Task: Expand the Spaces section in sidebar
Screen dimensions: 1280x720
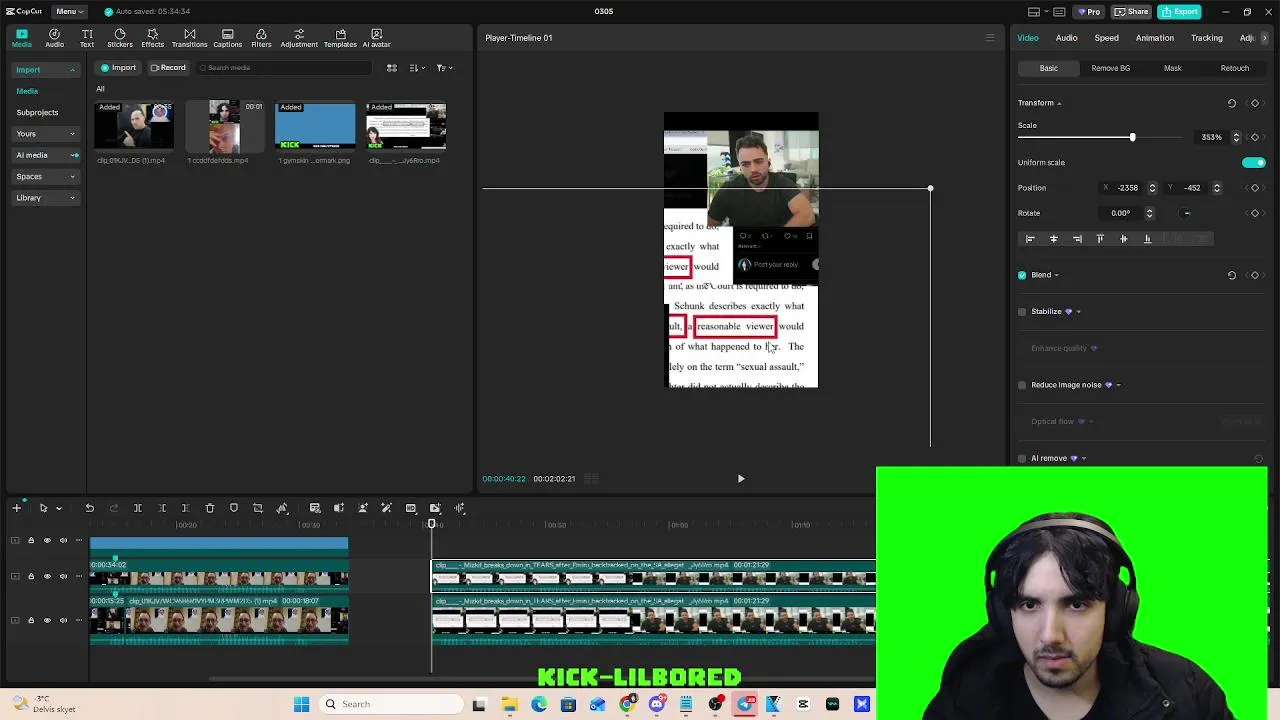Action: pyautogui.click(x=72, y=177)
